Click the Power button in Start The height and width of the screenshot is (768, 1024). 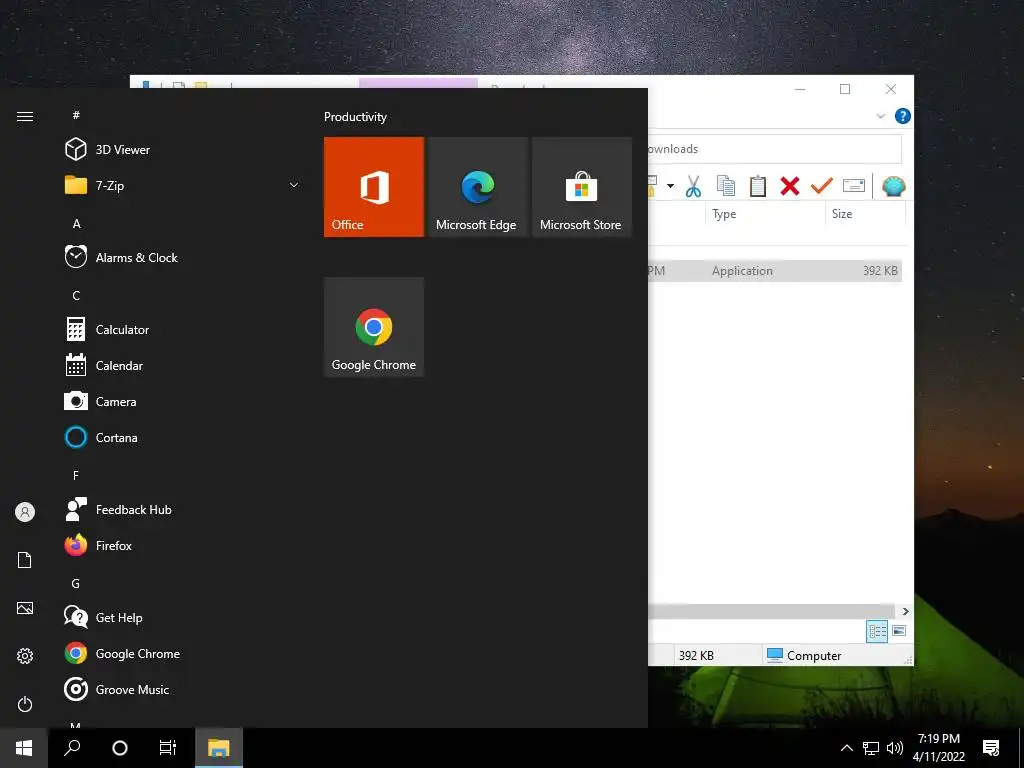[25, 704]
